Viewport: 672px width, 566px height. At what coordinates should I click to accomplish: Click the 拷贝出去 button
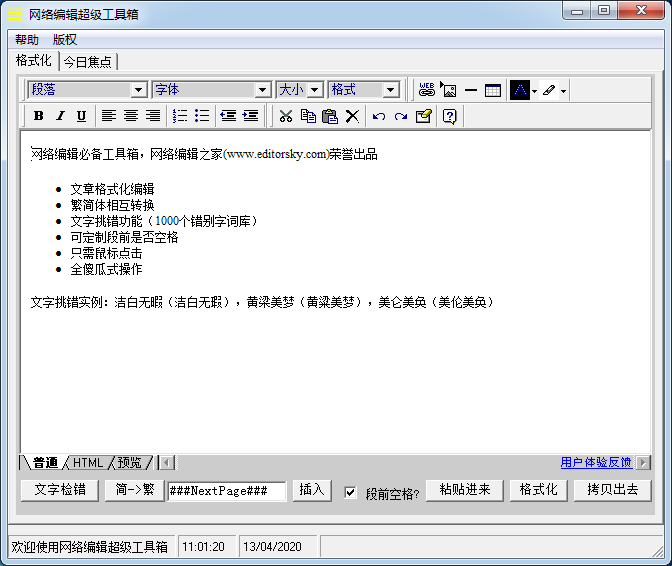(x=612, y=490)
